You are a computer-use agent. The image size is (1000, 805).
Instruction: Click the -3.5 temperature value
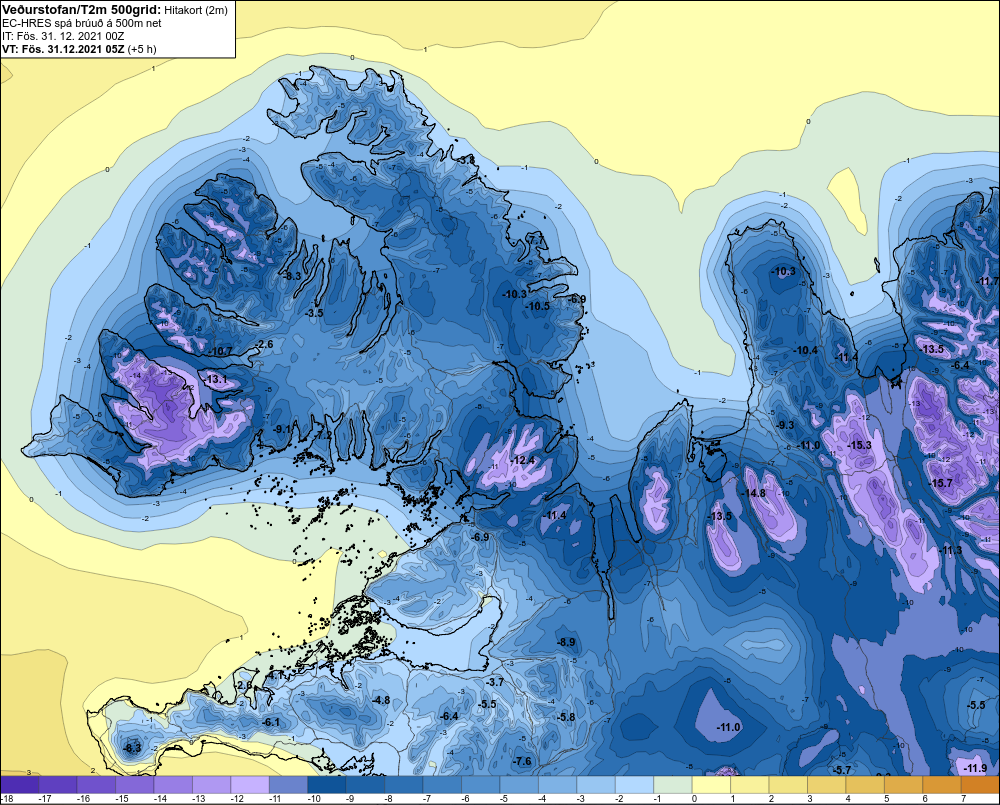(x=314, y=313)
